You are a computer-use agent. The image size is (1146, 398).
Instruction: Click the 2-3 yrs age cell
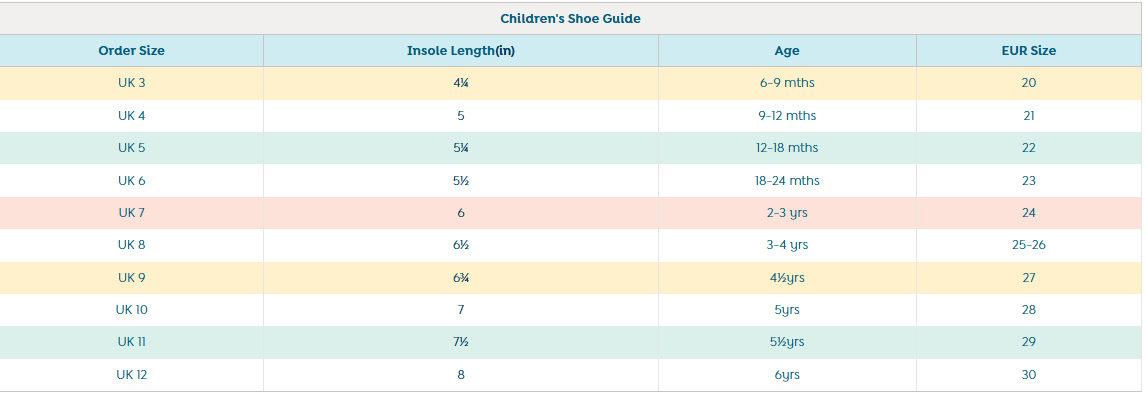[787, 213]
